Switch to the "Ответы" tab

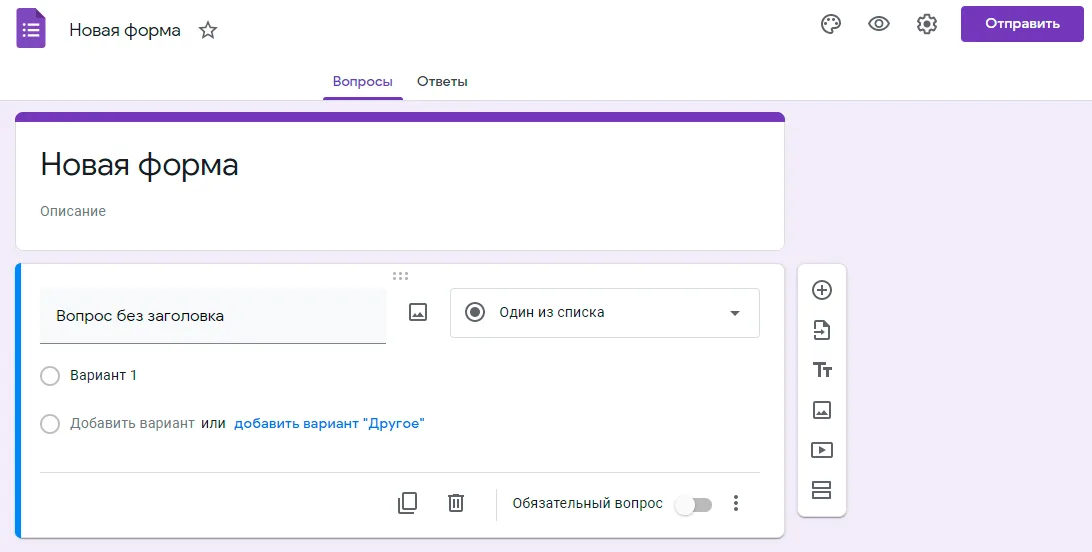[x=442, y=81]
